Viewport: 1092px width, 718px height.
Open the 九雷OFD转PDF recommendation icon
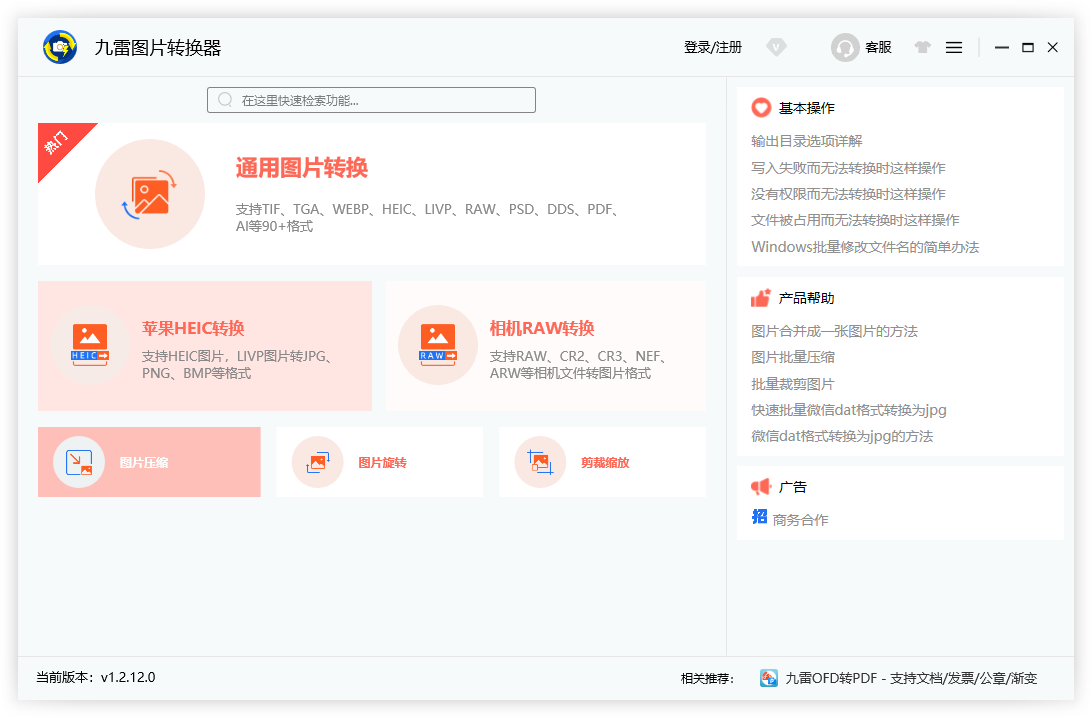tap(768, 678)
